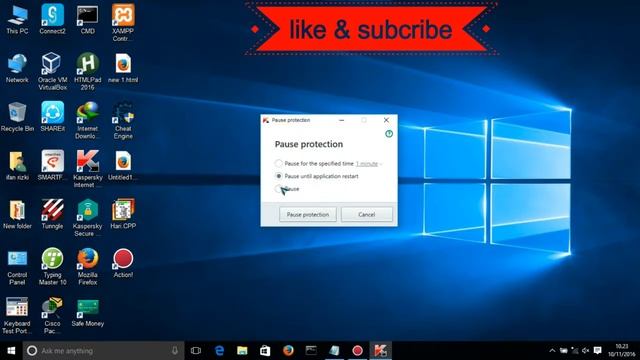The width and height of the screenshot is (640, 360).
Task: Click Cancel in Pause protection dialog
Action: click(x=367, y=214)
